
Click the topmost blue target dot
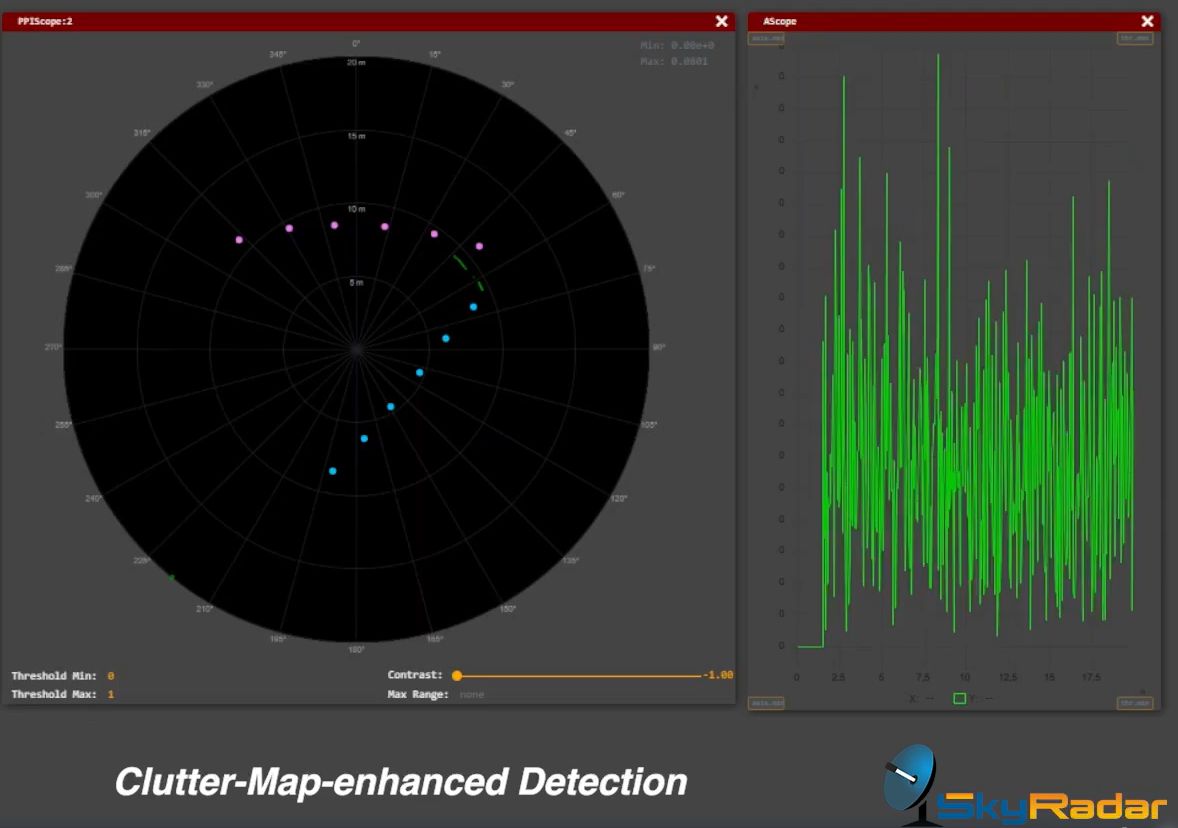coord(473,307)
